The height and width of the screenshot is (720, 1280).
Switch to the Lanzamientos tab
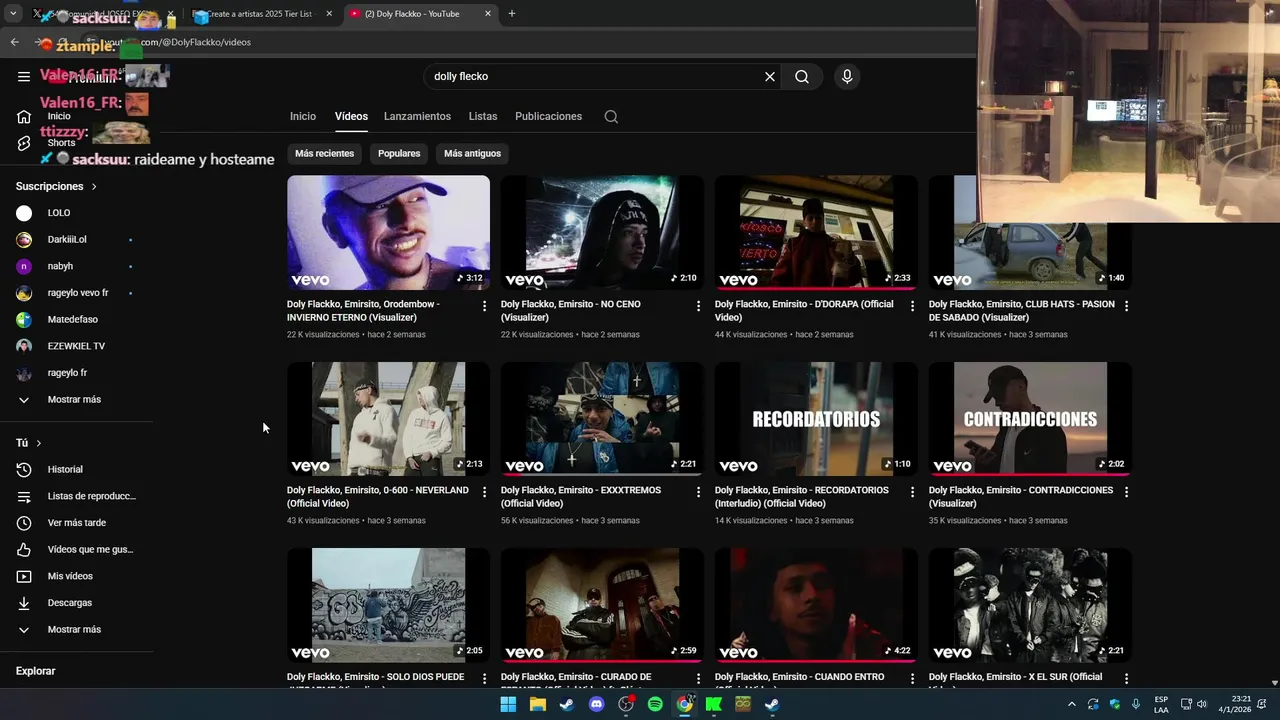417,116
